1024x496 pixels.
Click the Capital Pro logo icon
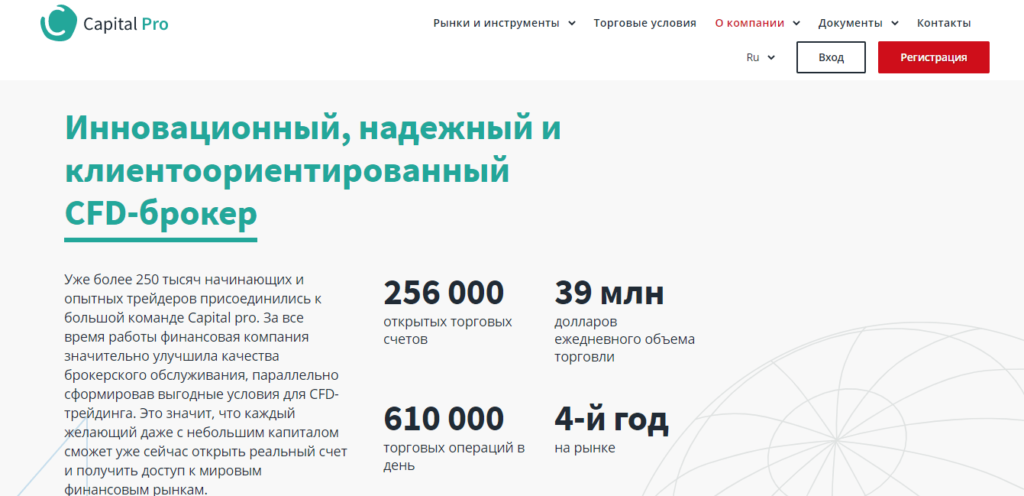click(57, 22)
